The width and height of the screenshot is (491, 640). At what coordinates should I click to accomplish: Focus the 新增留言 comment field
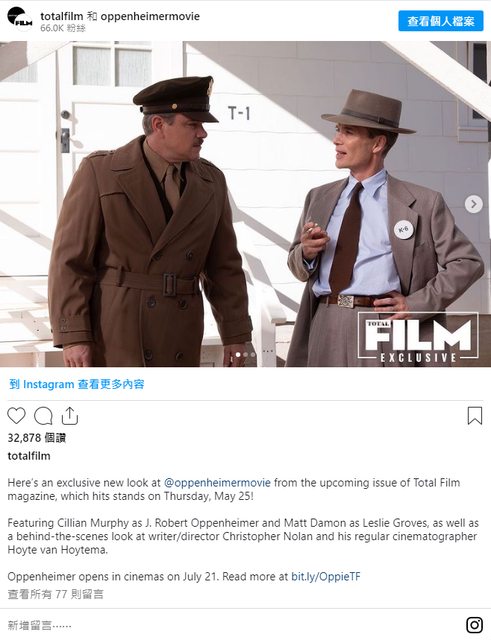(x=229, y=625)
